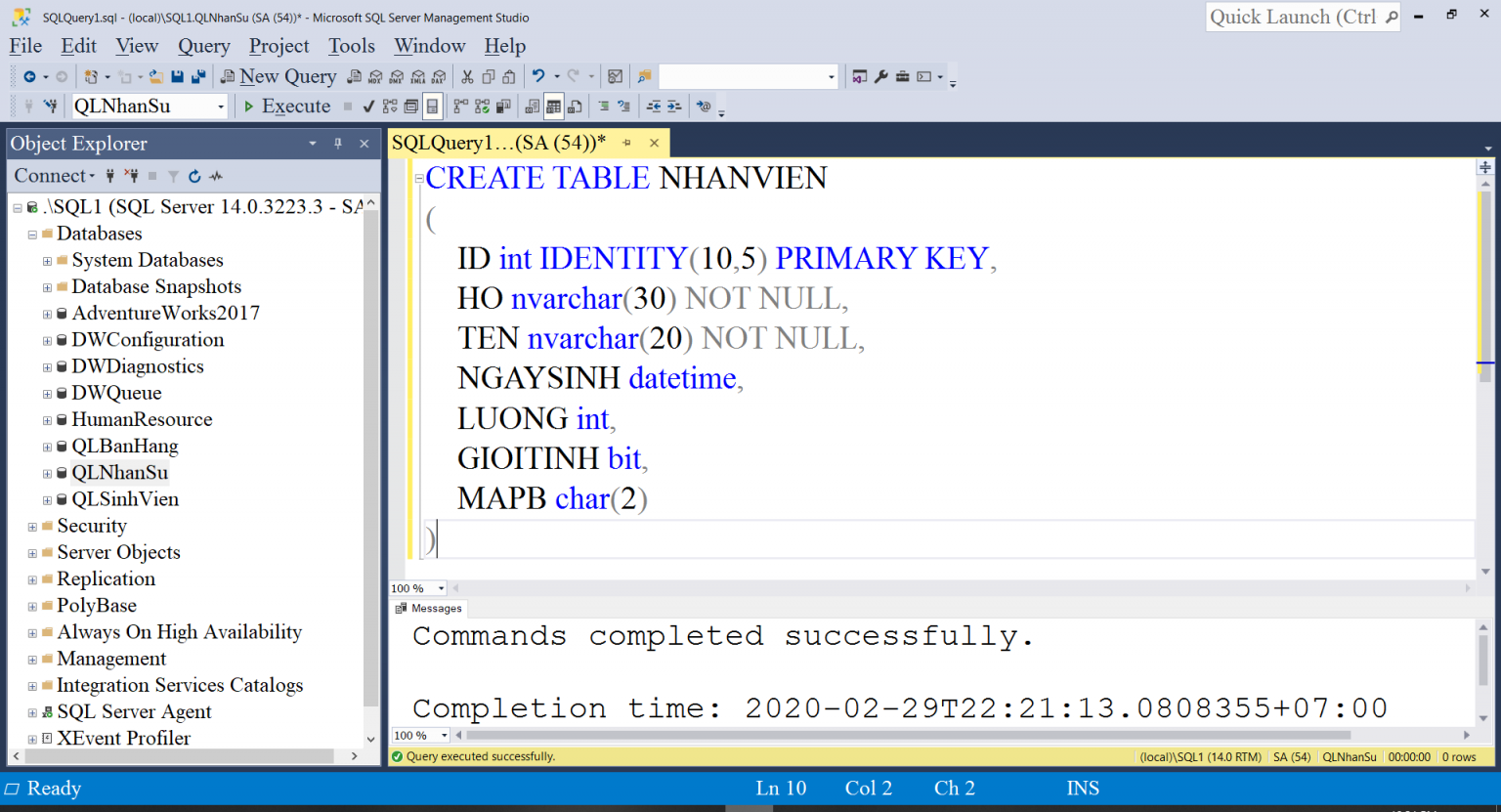Expand the QLBanHang database node

pyautogui.click(x=47, y=446)
